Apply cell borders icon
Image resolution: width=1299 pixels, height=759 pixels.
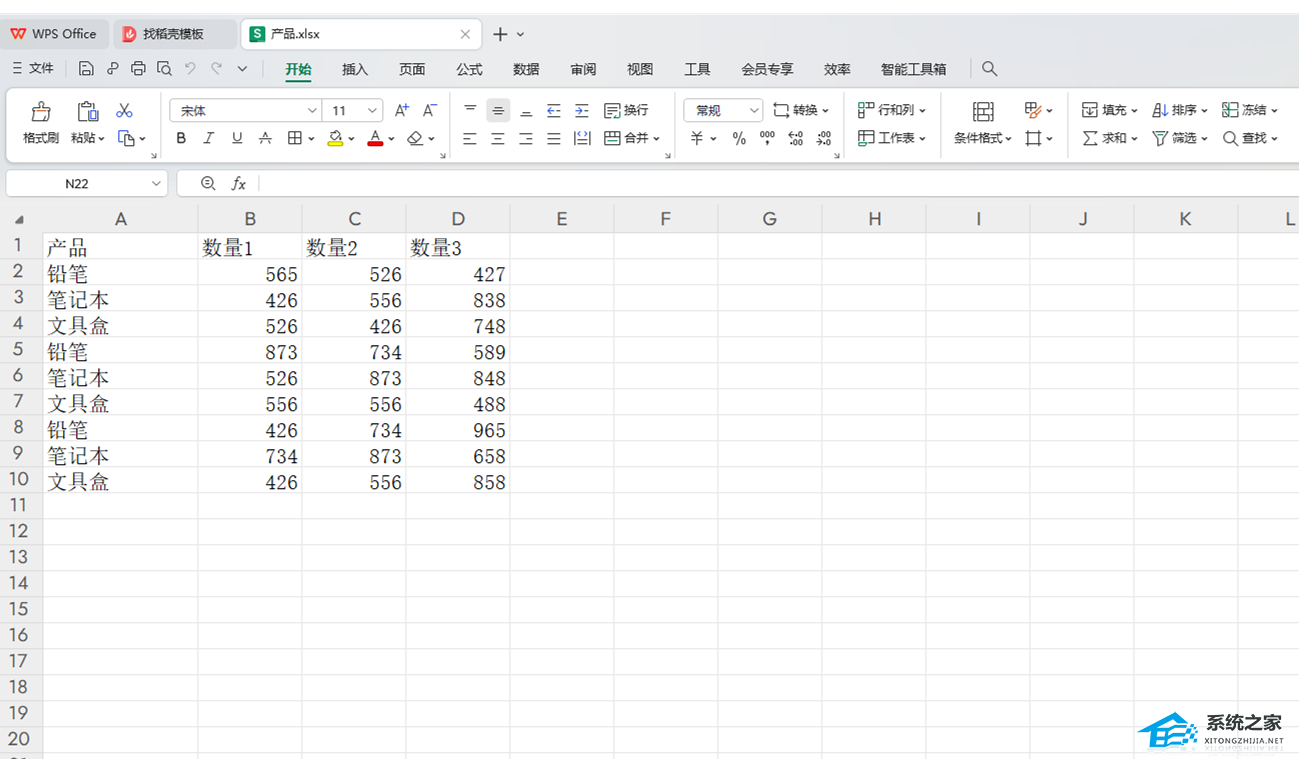point(295,138)
